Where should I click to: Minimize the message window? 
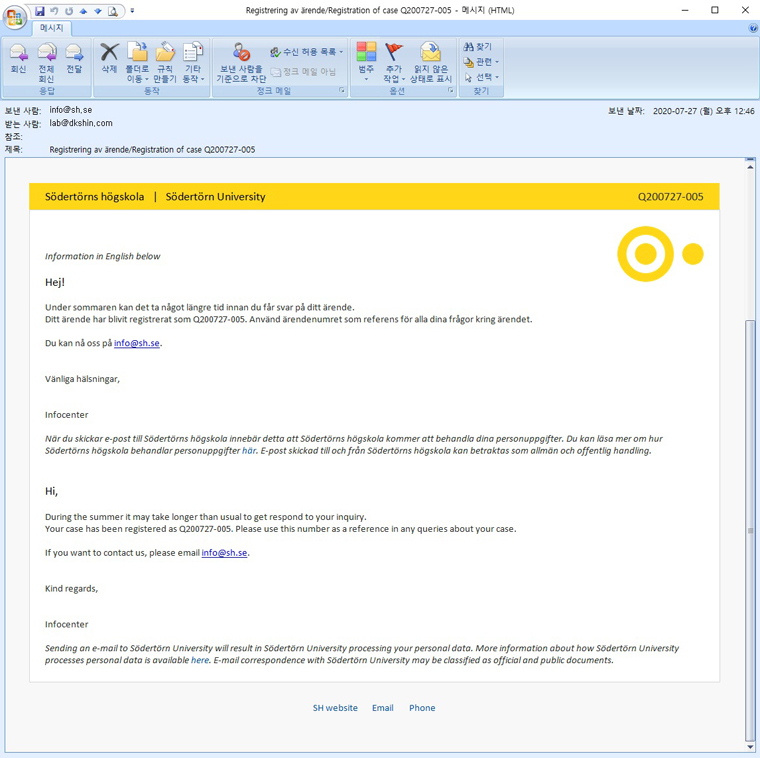[685, 10]
